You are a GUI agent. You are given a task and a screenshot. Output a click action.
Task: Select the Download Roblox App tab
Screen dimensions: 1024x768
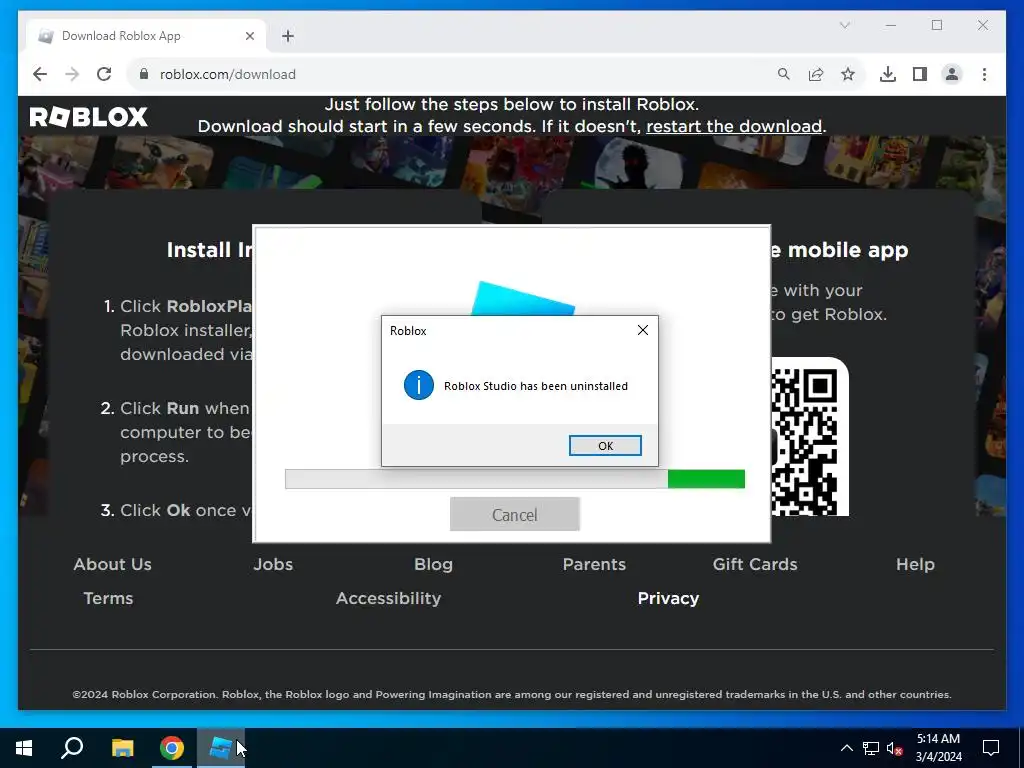coord(146,36)
